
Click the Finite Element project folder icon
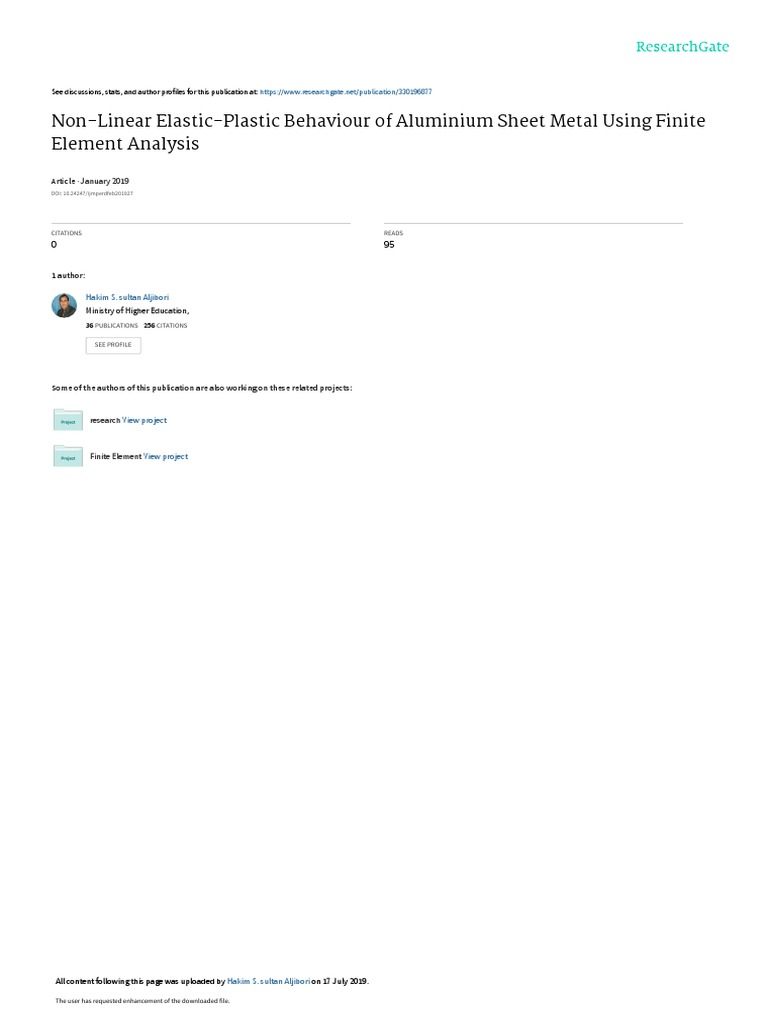coord(68,456)
